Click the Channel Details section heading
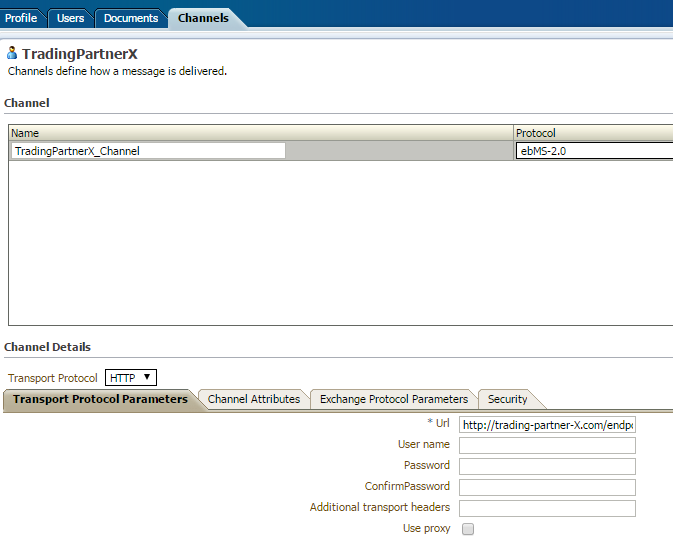Screen dimensions: 673x553 [48, 347]
